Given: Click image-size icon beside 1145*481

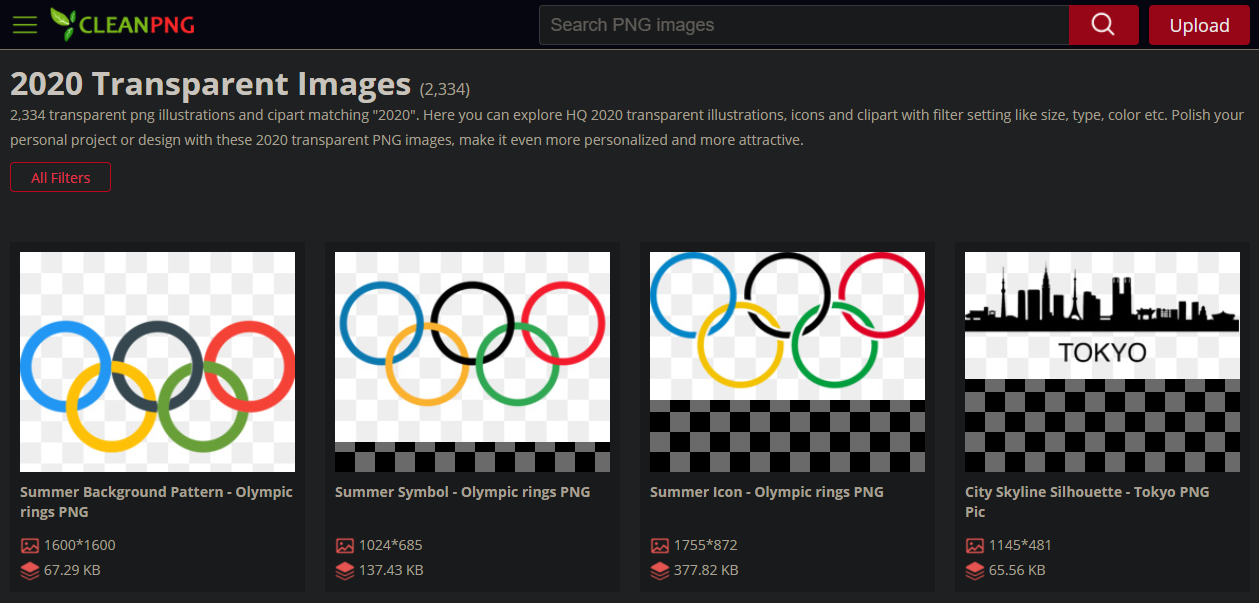Looking at the screenshot, I should [974, 546].
